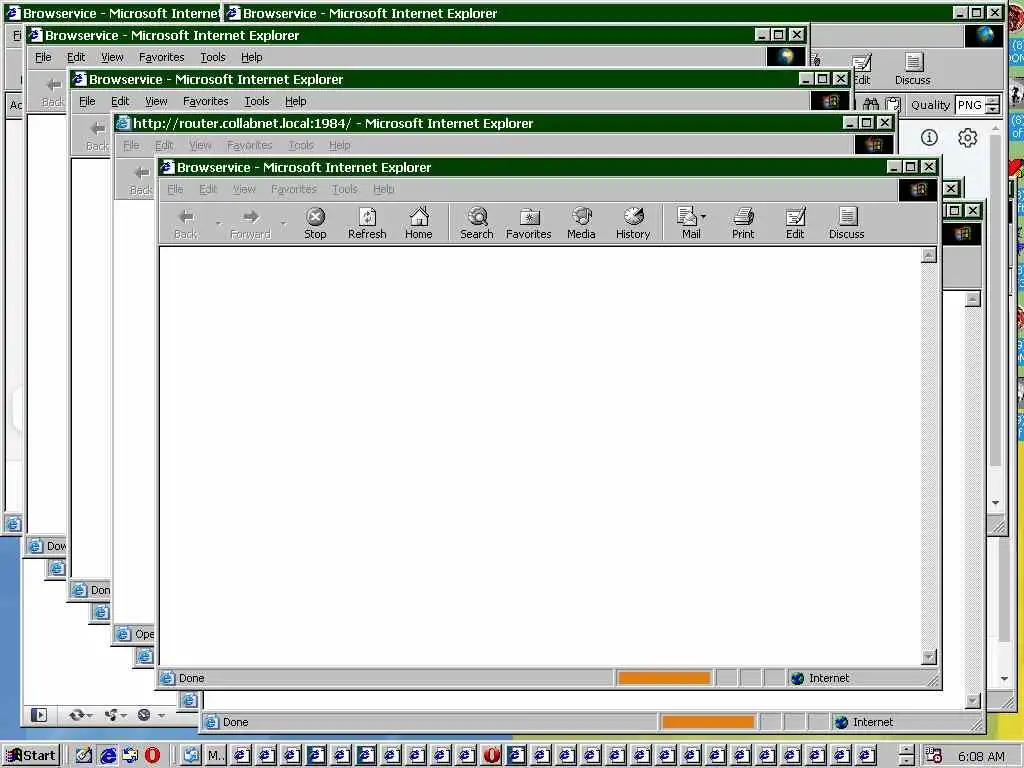Open dropdown next to the bottom-left branch icon
This screenshot has width=1024, height=768.
pyautogui.click(x=124, y=715)
